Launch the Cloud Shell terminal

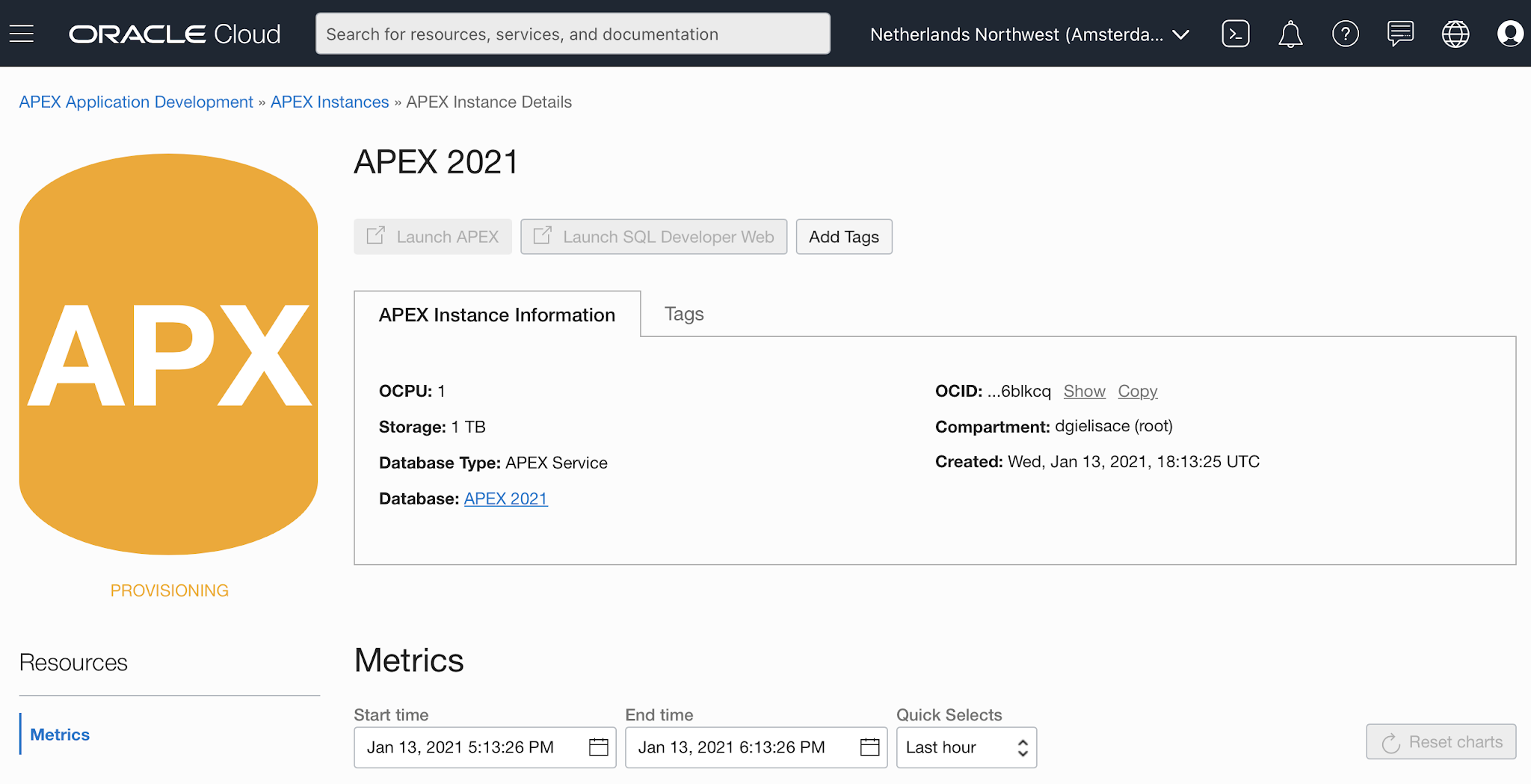(1236, 33)
